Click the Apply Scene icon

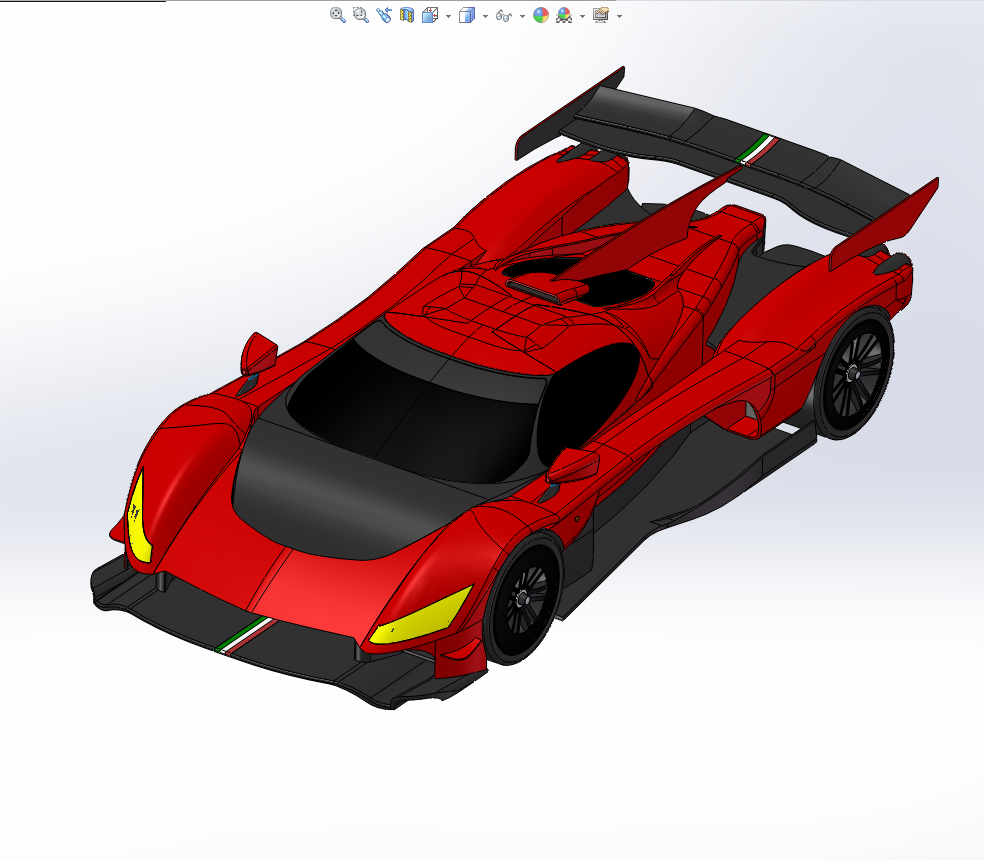point(564,15)
